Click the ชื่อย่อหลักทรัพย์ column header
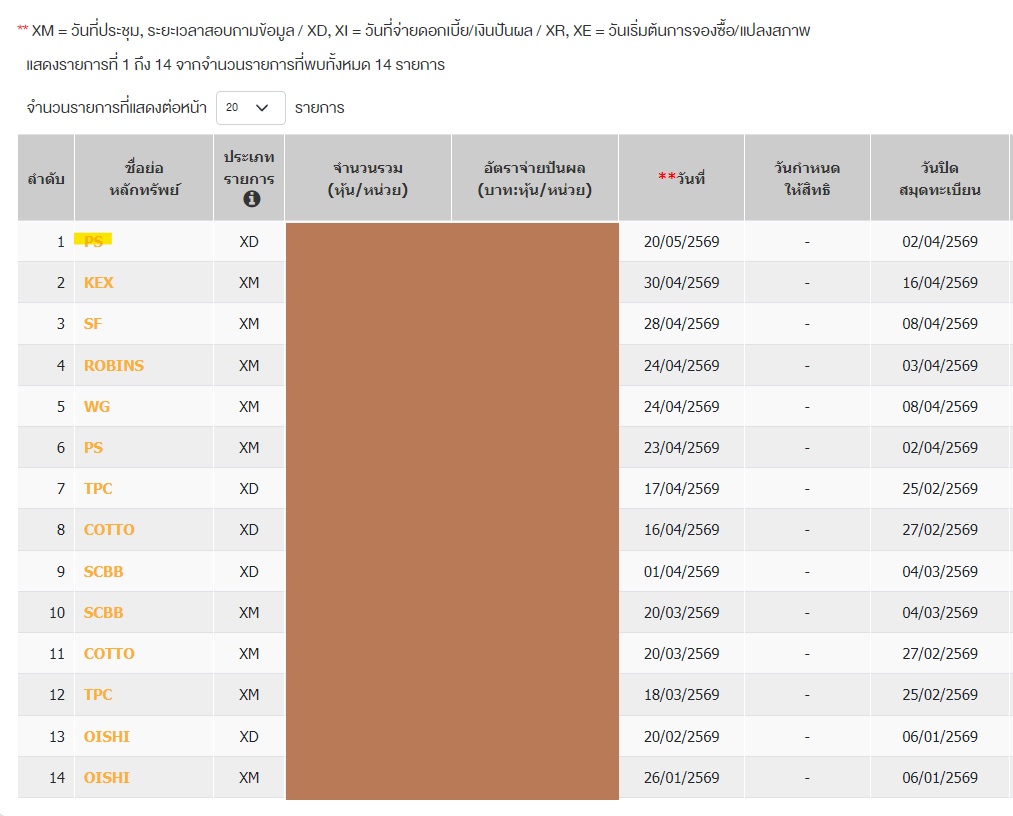This screenshot has height=816, width=1013. (x=144, y=178)
